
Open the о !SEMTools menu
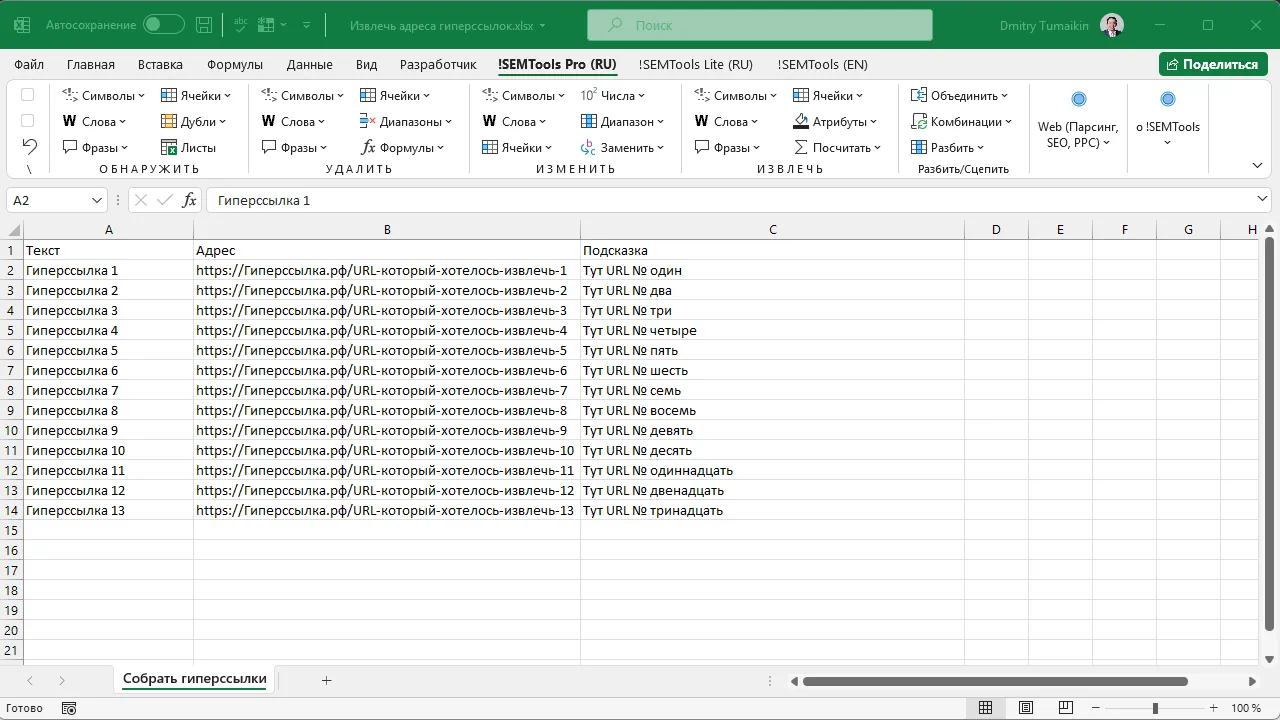tap(1167, 120)
